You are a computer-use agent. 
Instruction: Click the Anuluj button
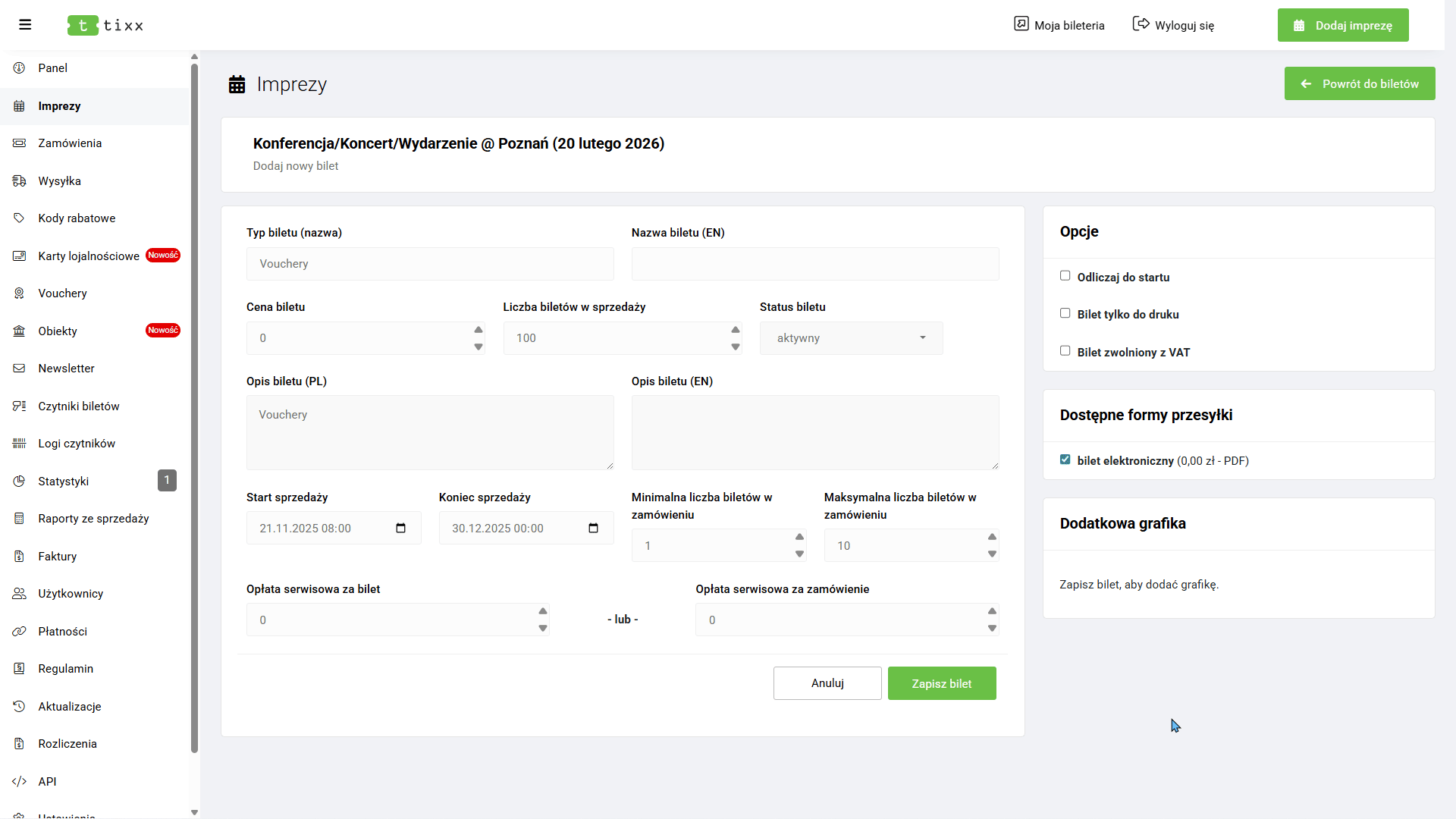(x=827, y=683)
